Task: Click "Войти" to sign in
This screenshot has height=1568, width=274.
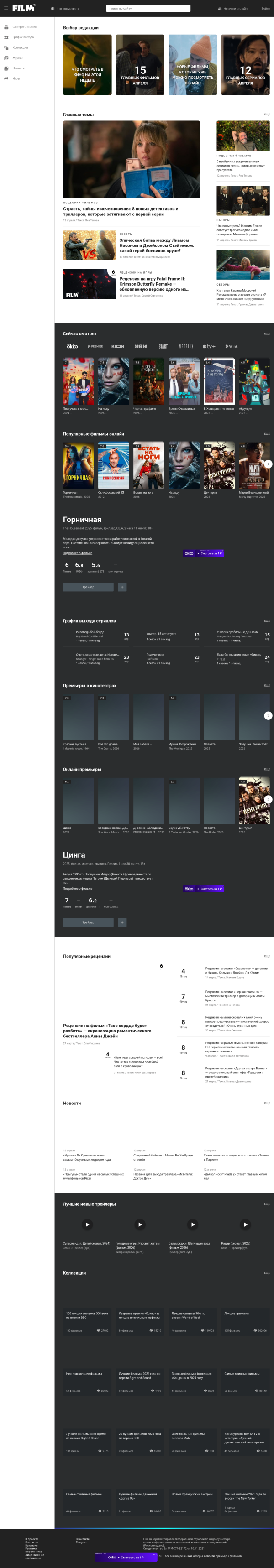Action: click(x=265, y=9)
